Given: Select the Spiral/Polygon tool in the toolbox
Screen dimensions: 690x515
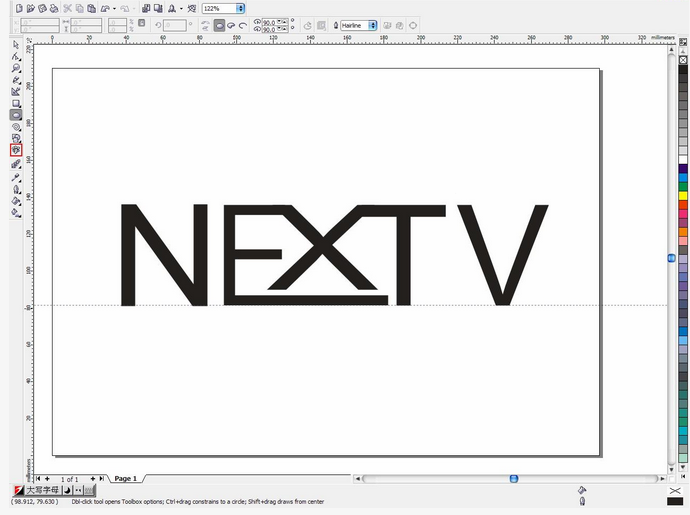Looking at the screenshot, I should coord(16,127).
